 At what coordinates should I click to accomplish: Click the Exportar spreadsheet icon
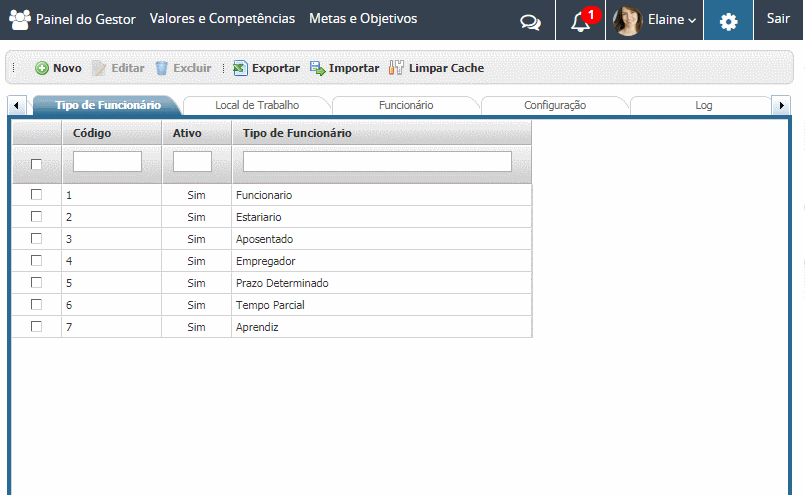240,69
